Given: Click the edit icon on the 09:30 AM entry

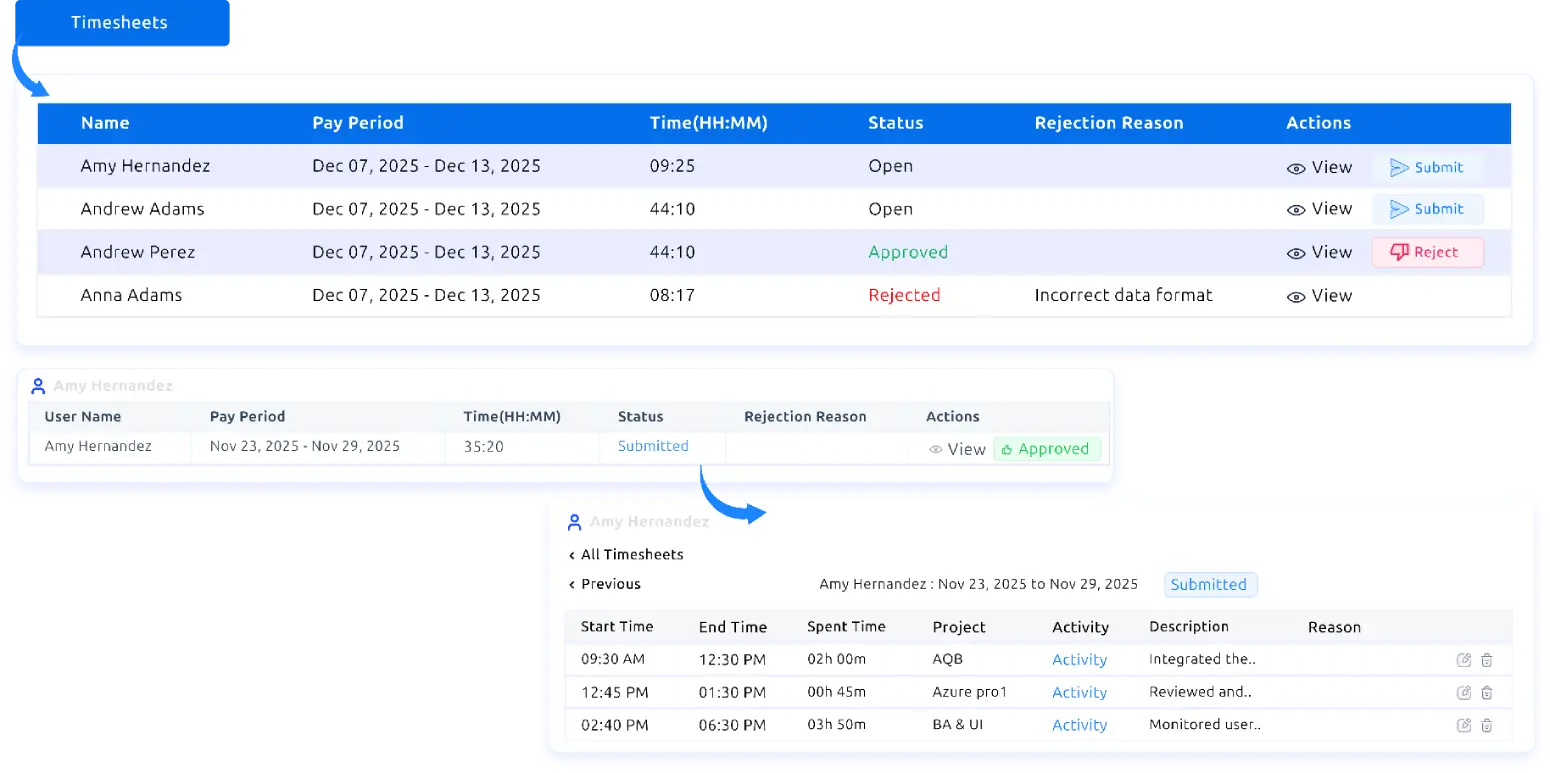Looking at the screenshot, I should [1463, 659].
